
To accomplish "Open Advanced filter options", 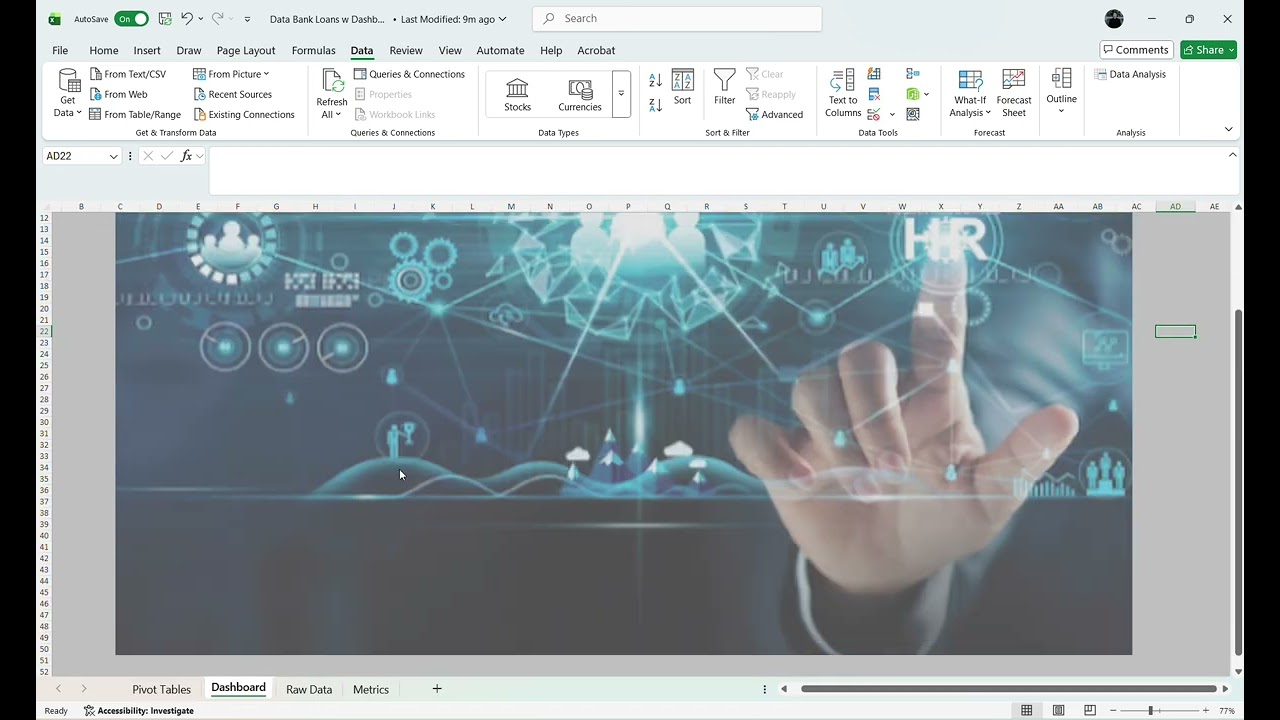I will pyautogui.click(x=775, y=114).
